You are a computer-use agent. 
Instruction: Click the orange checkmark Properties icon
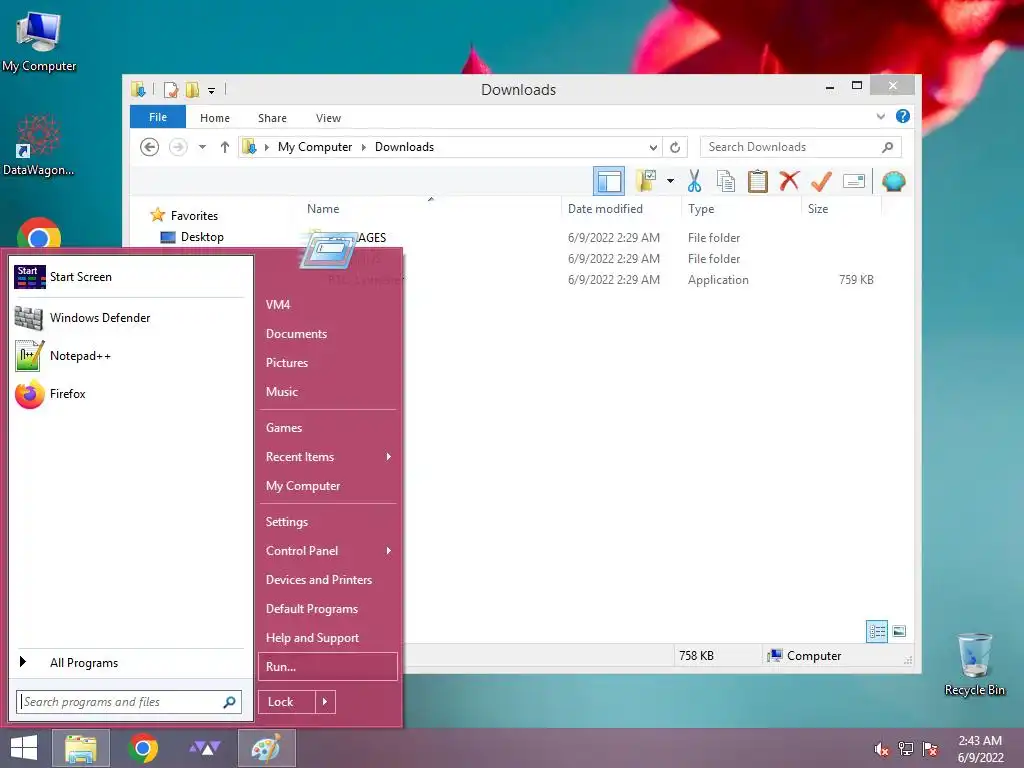[x=821, y=181]
